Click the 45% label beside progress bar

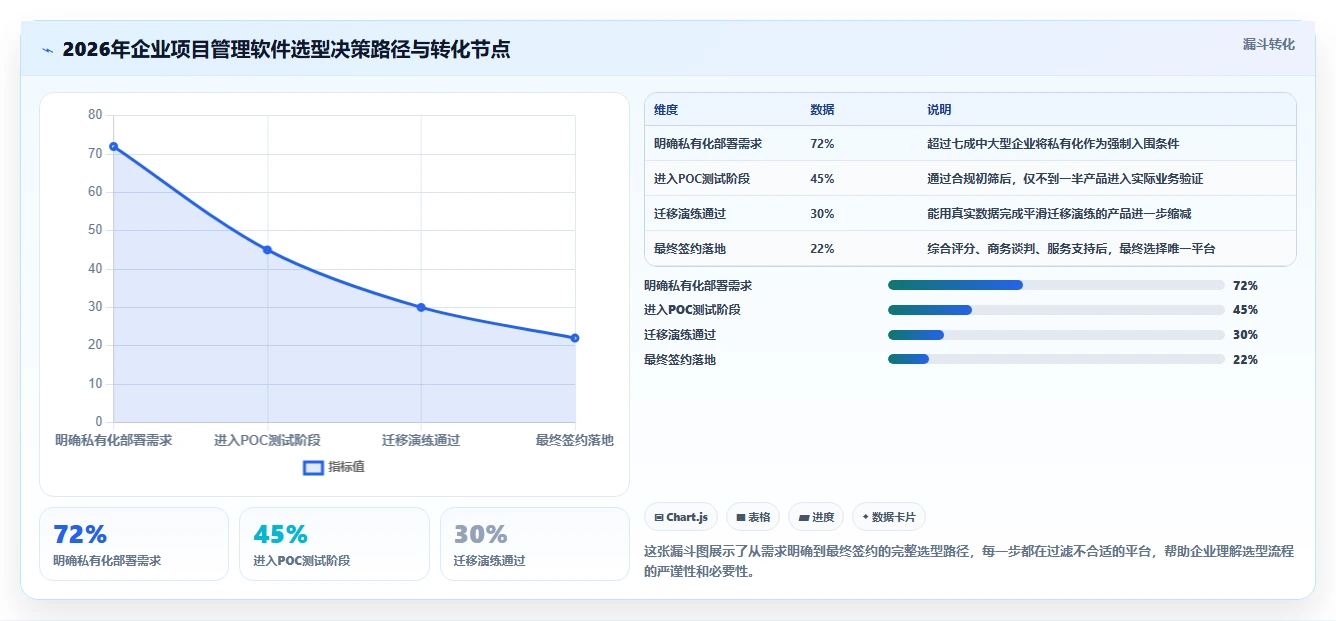tap(1245, 310)
